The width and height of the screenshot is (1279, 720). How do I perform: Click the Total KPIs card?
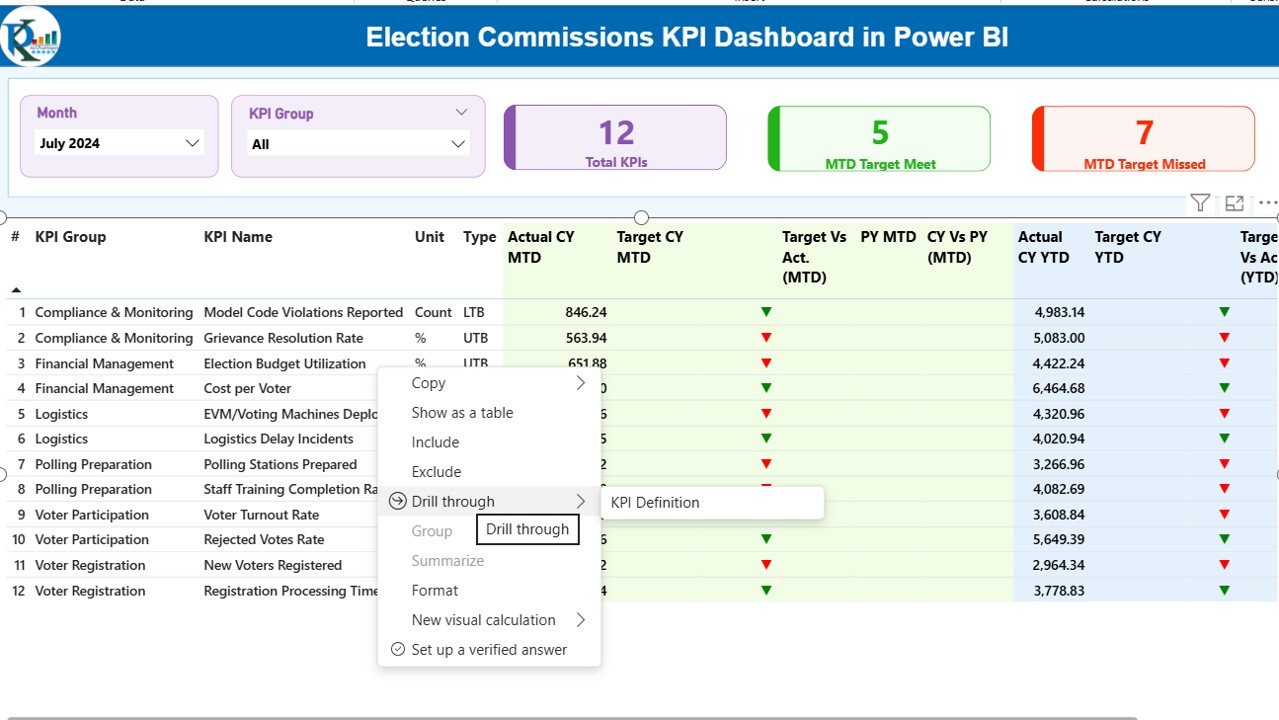pyautogui.click(x=616, y=138)
